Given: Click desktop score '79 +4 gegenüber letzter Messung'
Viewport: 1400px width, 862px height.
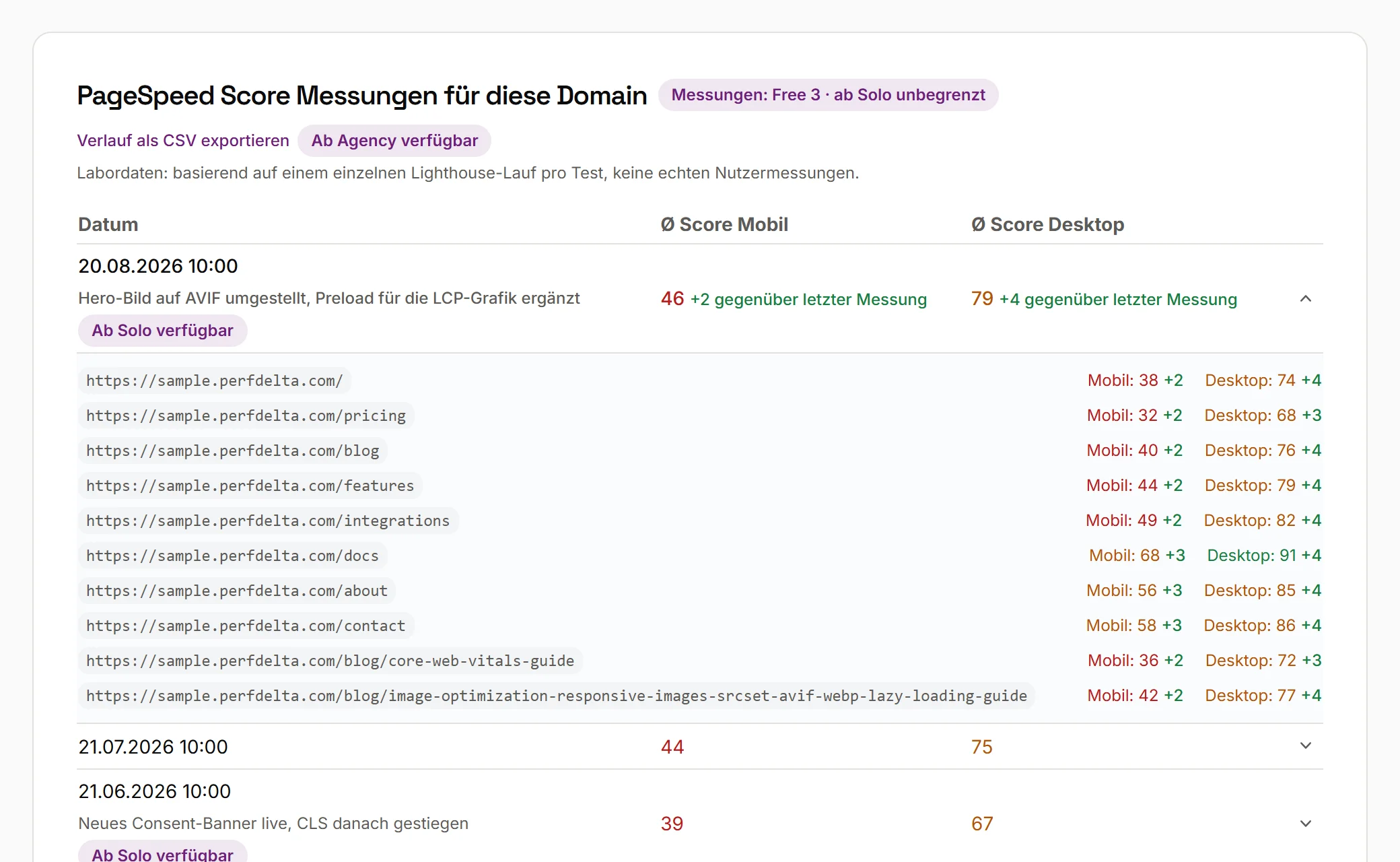Looking at the screenshot, I should tap(1104, 299).
